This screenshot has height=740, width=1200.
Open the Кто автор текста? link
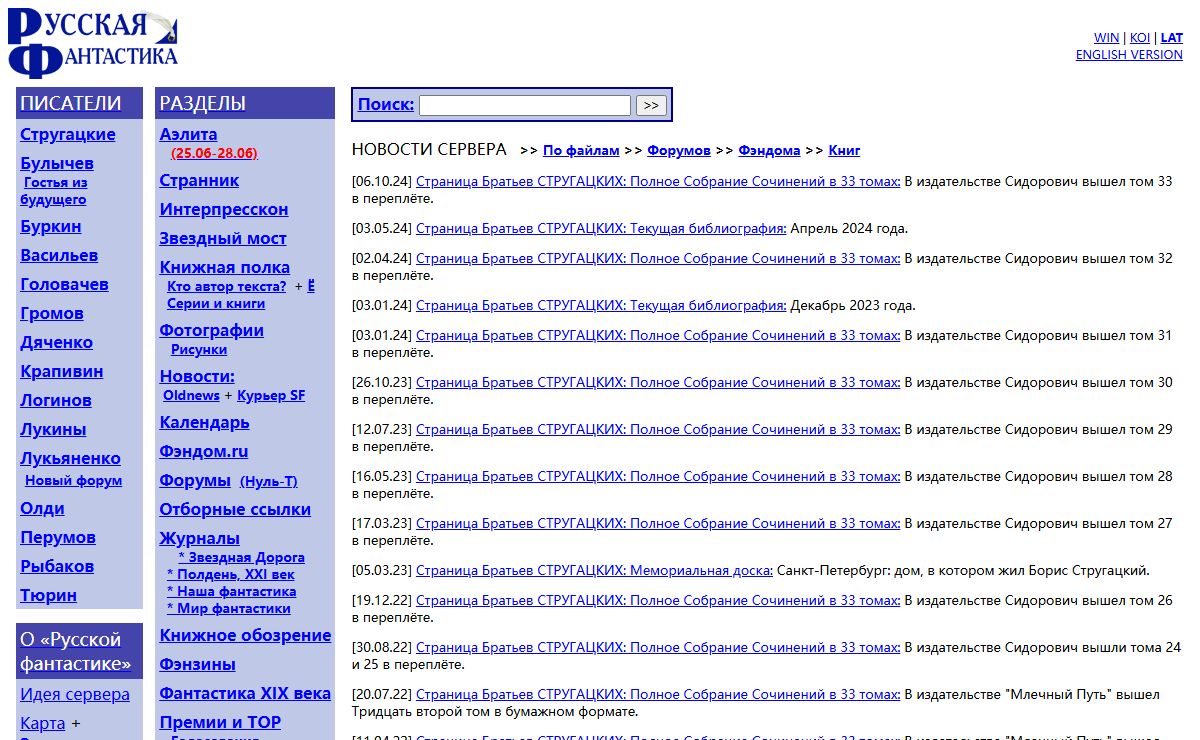pos(227,286)
